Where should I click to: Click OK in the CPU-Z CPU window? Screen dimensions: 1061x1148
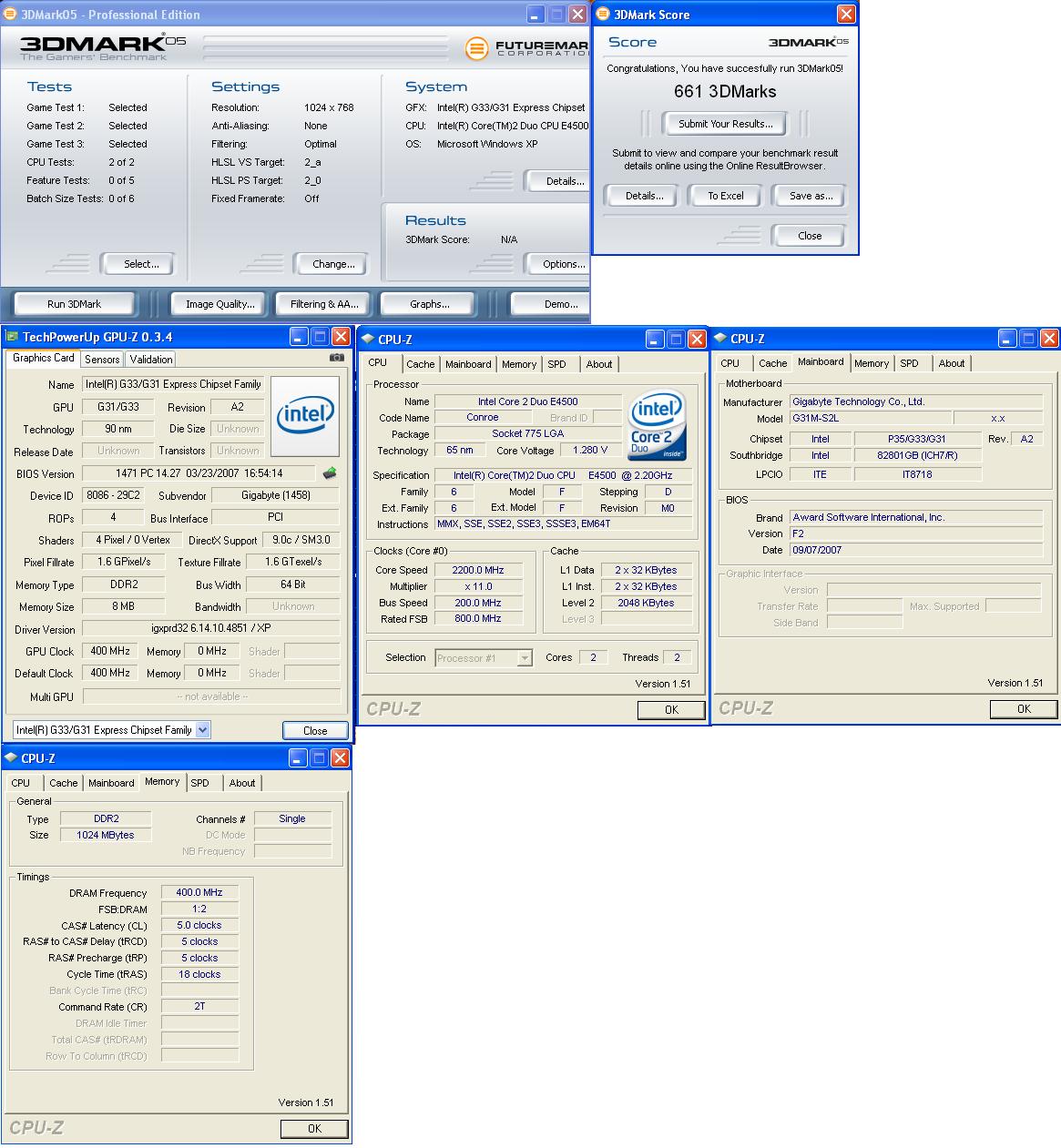[x=671, y=710]
